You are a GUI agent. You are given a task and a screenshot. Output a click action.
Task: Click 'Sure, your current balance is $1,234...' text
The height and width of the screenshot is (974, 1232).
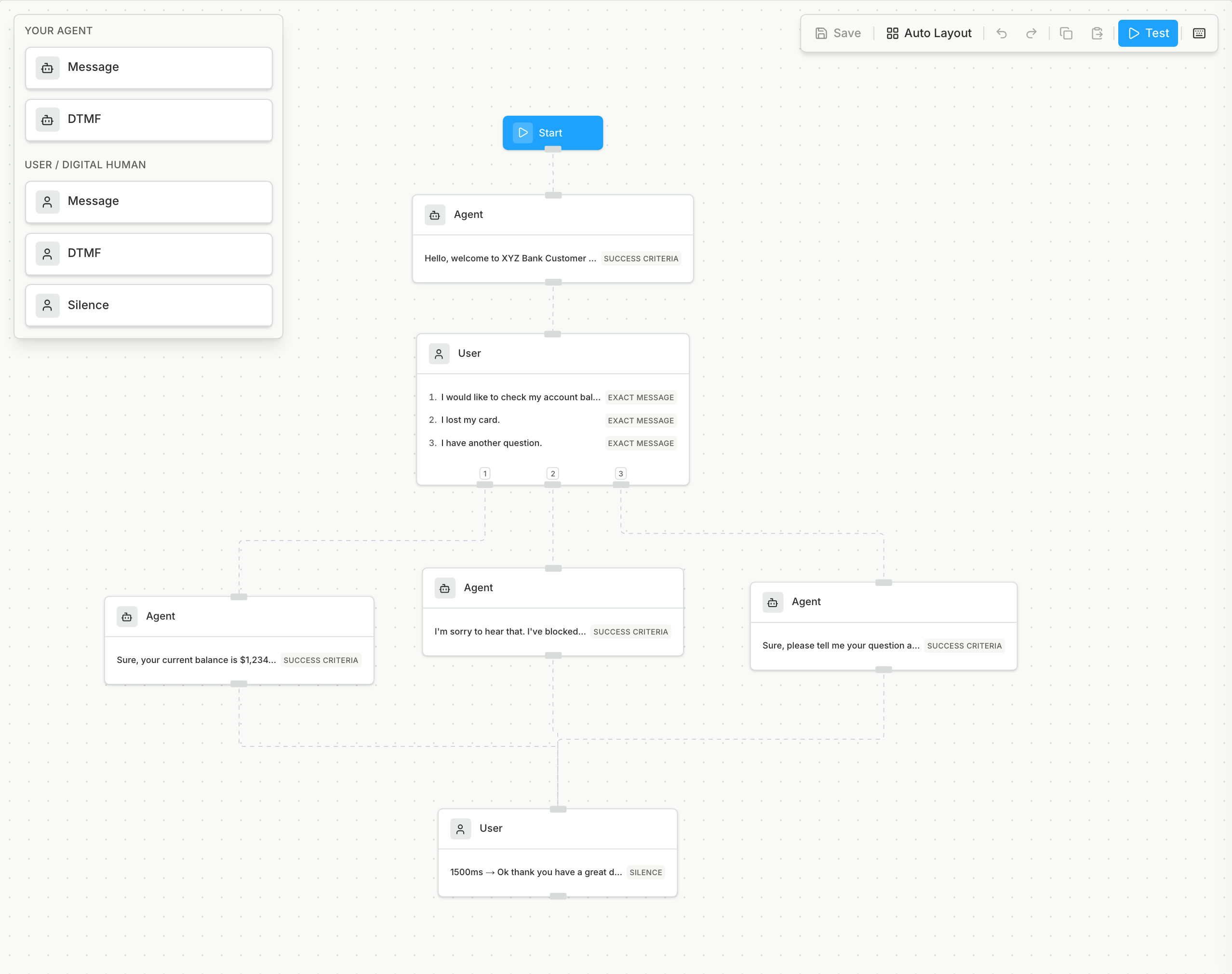(x=196, y=660)
